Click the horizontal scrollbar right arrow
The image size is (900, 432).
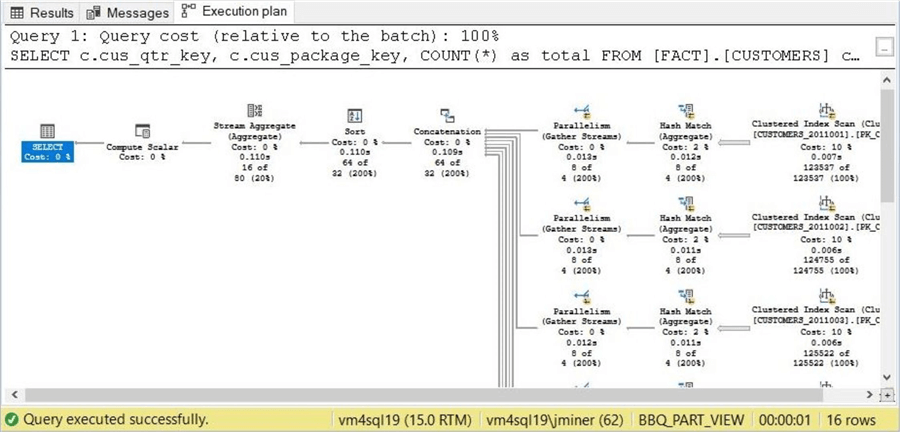tap(870, 395)
